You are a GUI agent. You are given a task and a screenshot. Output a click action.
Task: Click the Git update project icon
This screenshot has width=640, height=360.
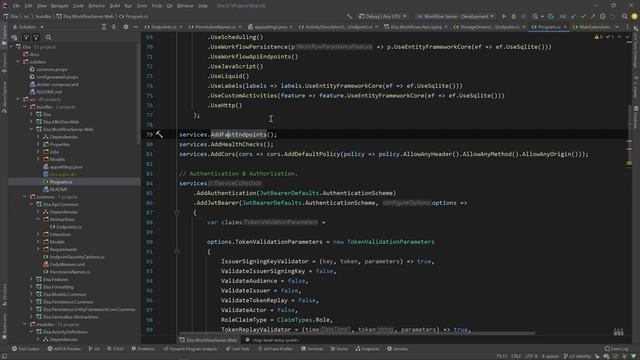pos(573,16)
